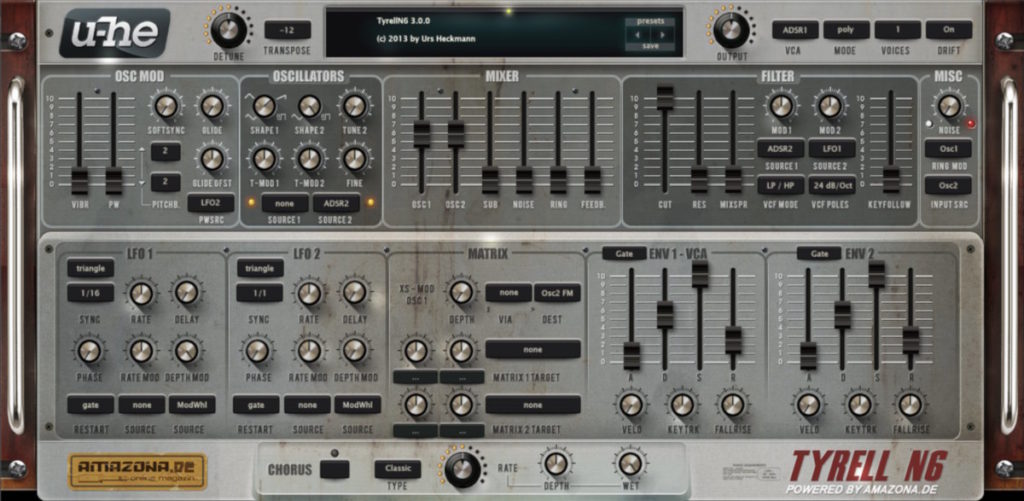Click the u-he logo badge
This screenshot has height=501, width=1024.
(x=115, y=32)
